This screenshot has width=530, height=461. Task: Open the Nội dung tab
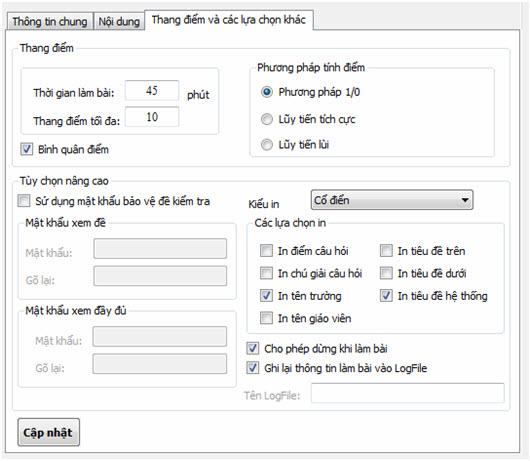(x=119, y=22)
